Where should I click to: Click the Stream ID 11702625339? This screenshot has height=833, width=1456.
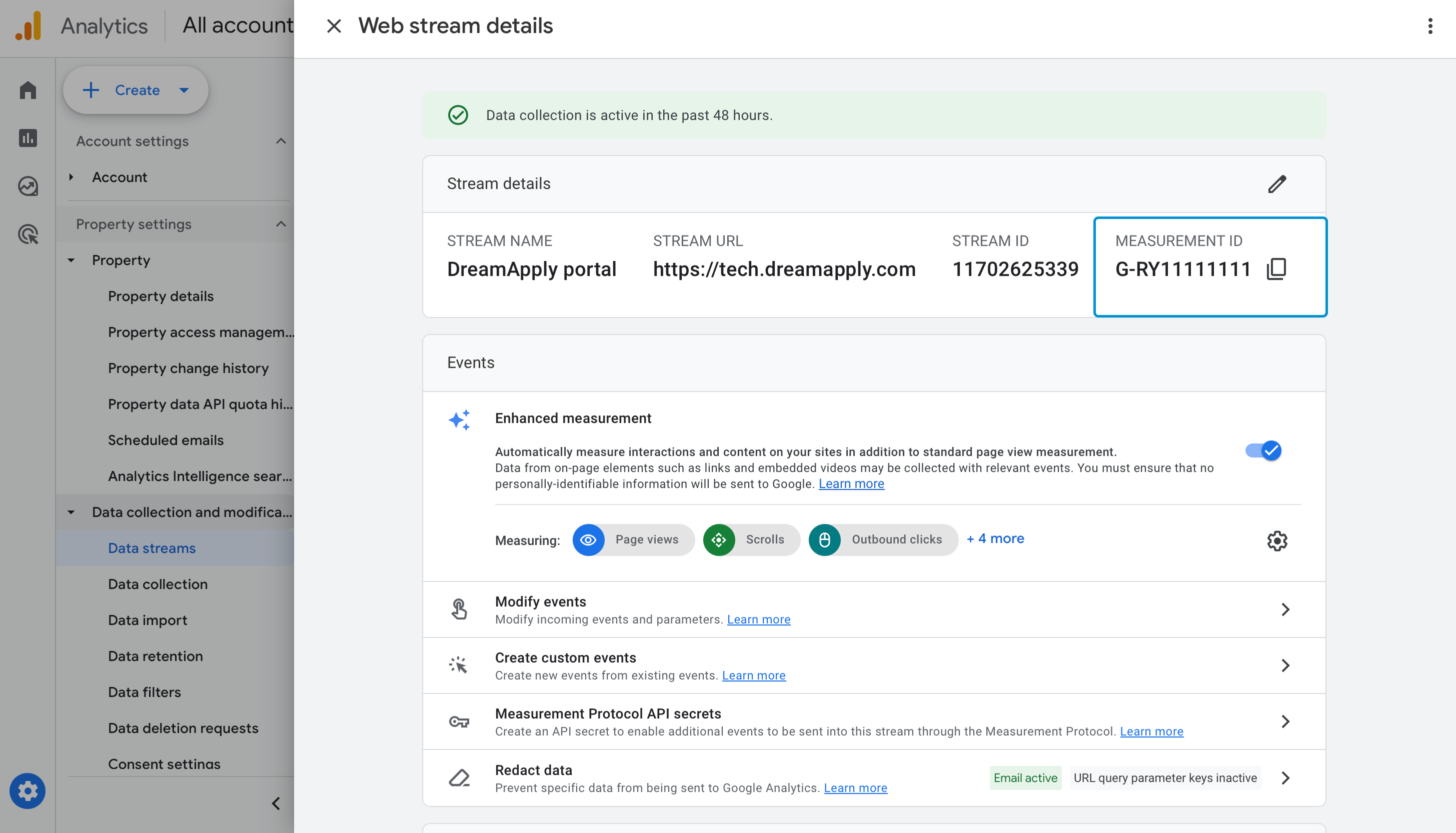(x=1015, y=269)
